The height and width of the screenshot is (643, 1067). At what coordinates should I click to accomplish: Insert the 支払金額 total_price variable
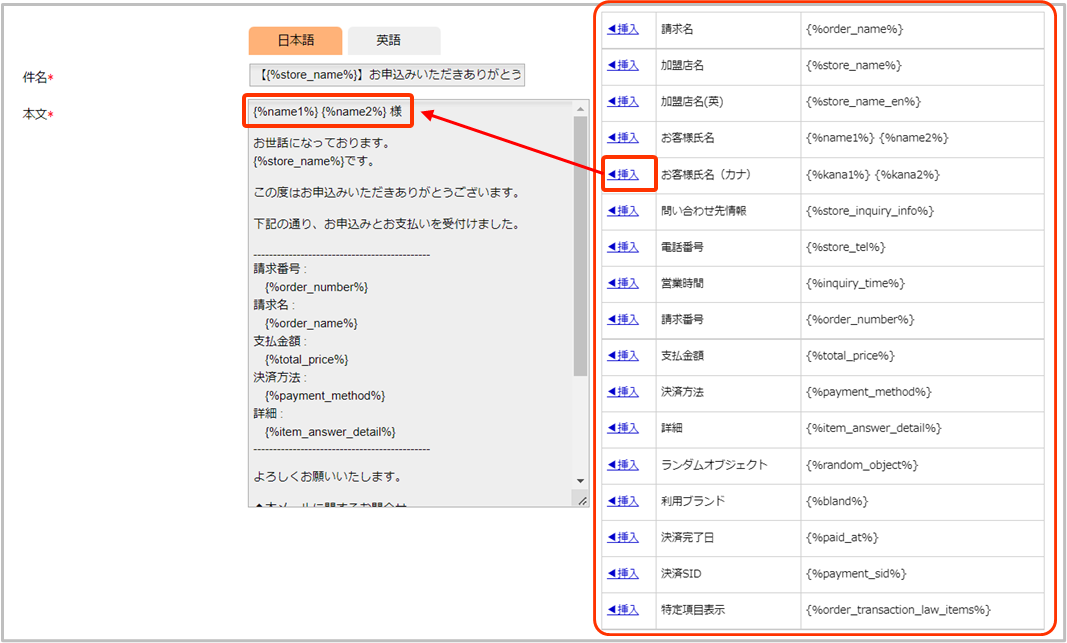click(623, 355)
